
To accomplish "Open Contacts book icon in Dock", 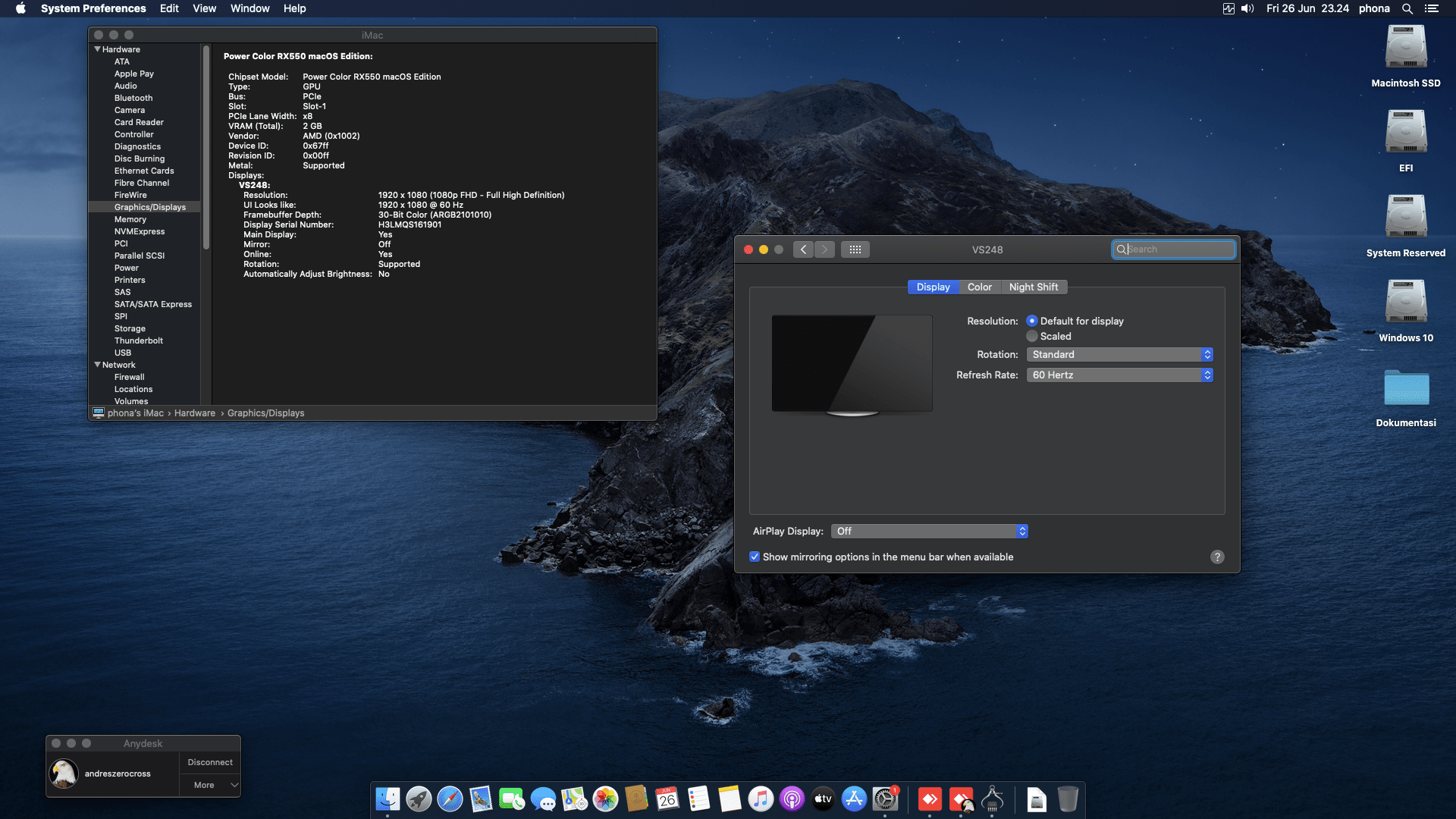I will point(636,799).
